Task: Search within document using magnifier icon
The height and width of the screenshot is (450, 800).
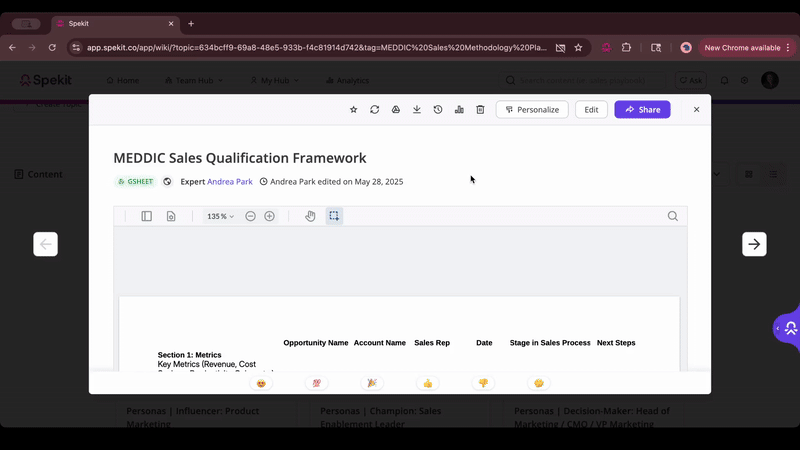Action: (x=673, y=216)
